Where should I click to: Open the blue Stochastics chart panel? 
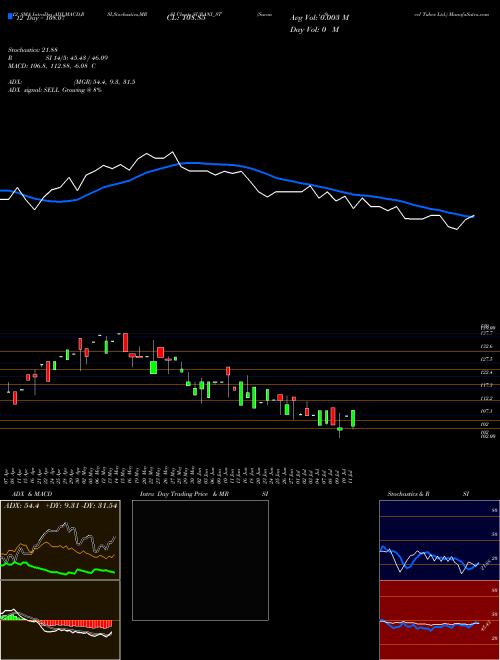(x=439, y=540)
